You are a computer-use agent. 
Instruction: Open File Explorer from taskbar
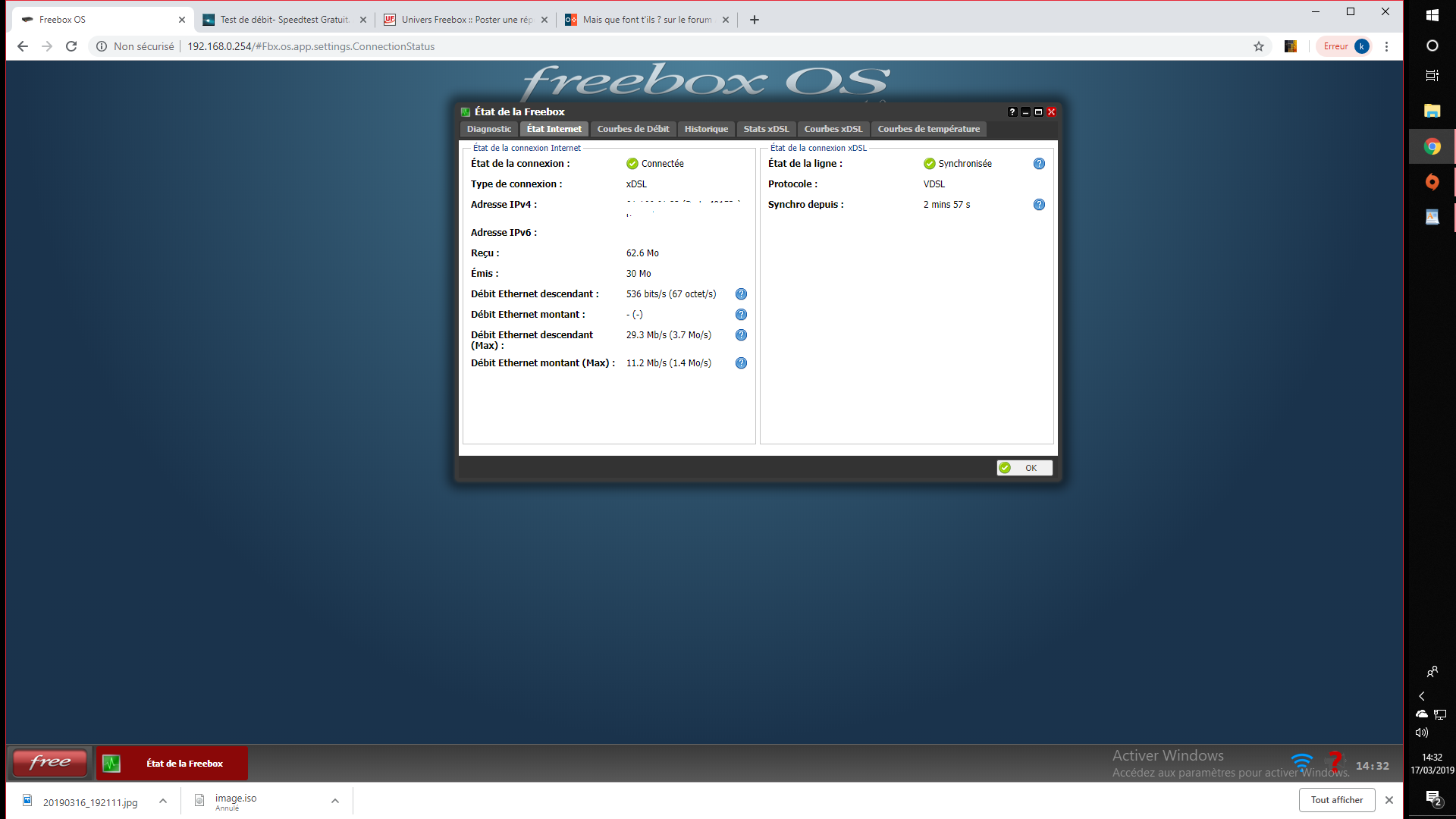point(1432,111)
